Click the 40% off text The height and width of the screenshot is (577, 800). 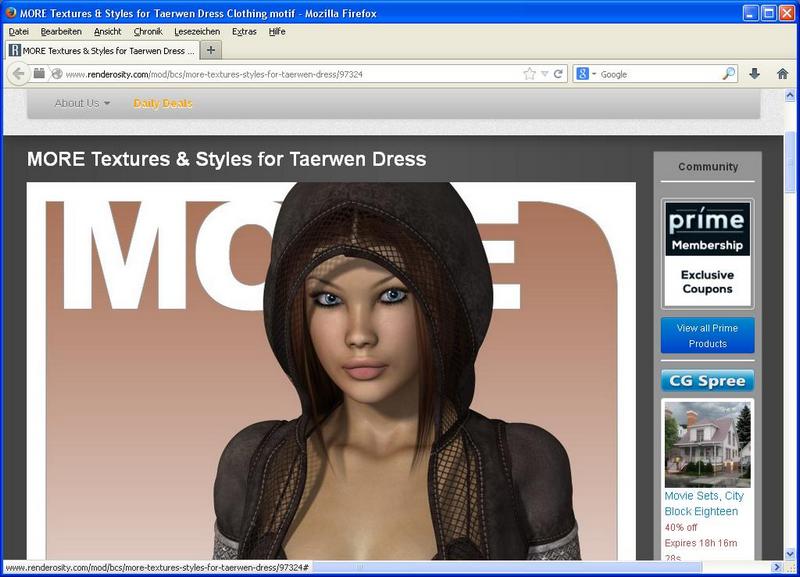(x=681, y=528)
